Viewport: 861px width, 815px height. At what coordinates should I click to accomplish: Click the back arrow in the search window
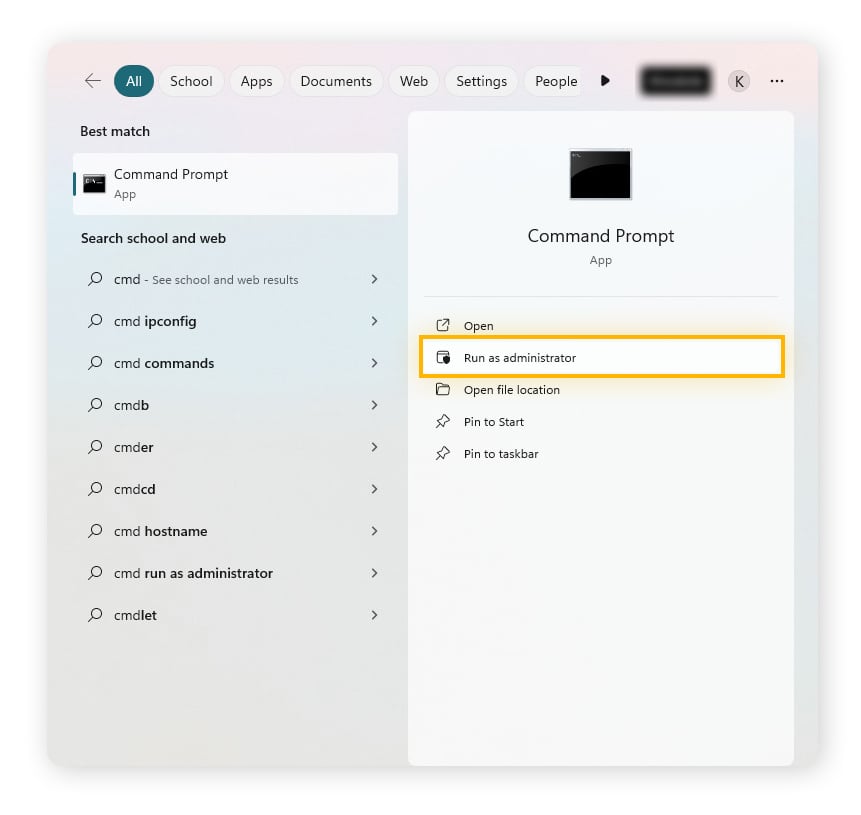92,81
